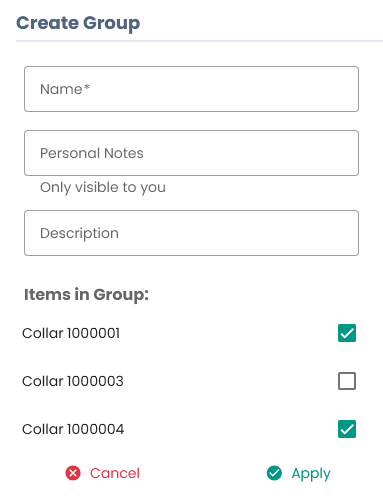This screenshot has height=503, width=383.
Task: Click the required asterisk next to Name
Action: pos(87,87)
